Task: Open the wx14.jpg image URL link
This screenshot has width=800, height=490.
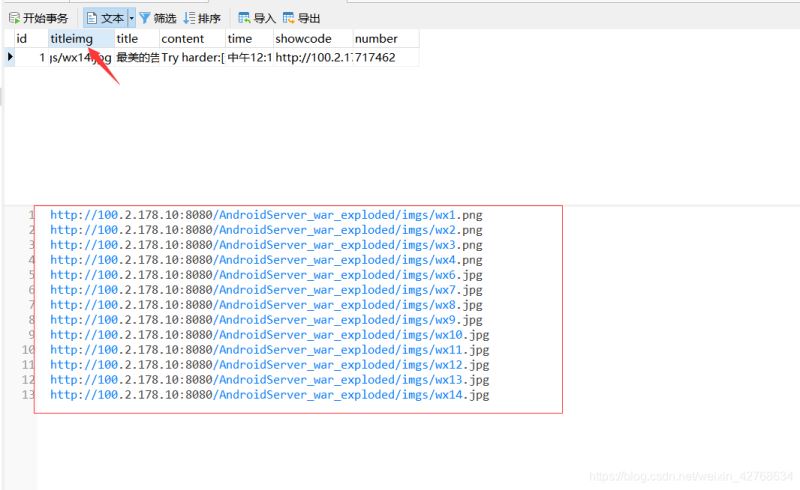Action: pyautogui.click(x=269, y=395)
